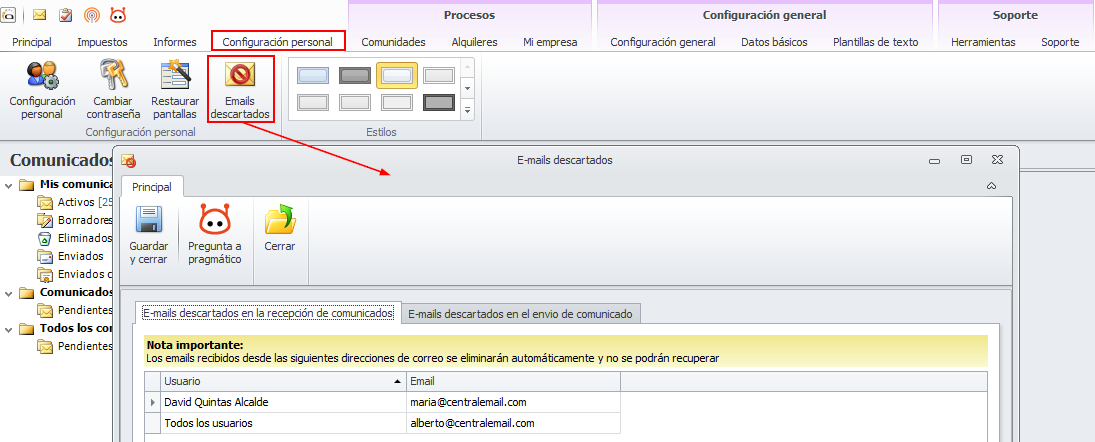1095x442 pixels.
Task: Select the dialog's Principal tab
Action: click(152, 187)
